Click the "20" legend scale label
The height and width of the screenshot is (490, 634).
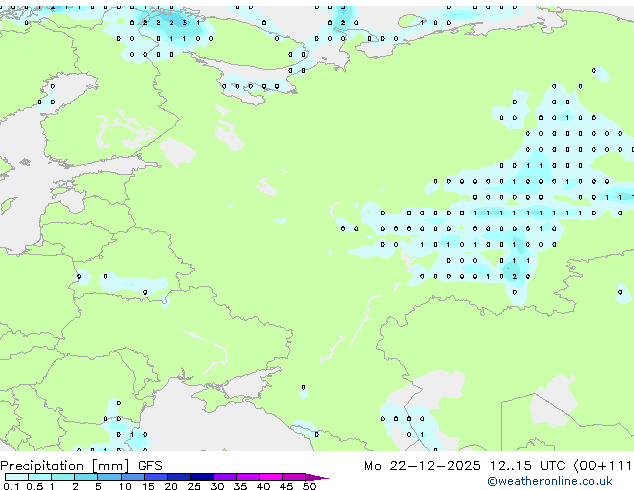click(171, 486)
